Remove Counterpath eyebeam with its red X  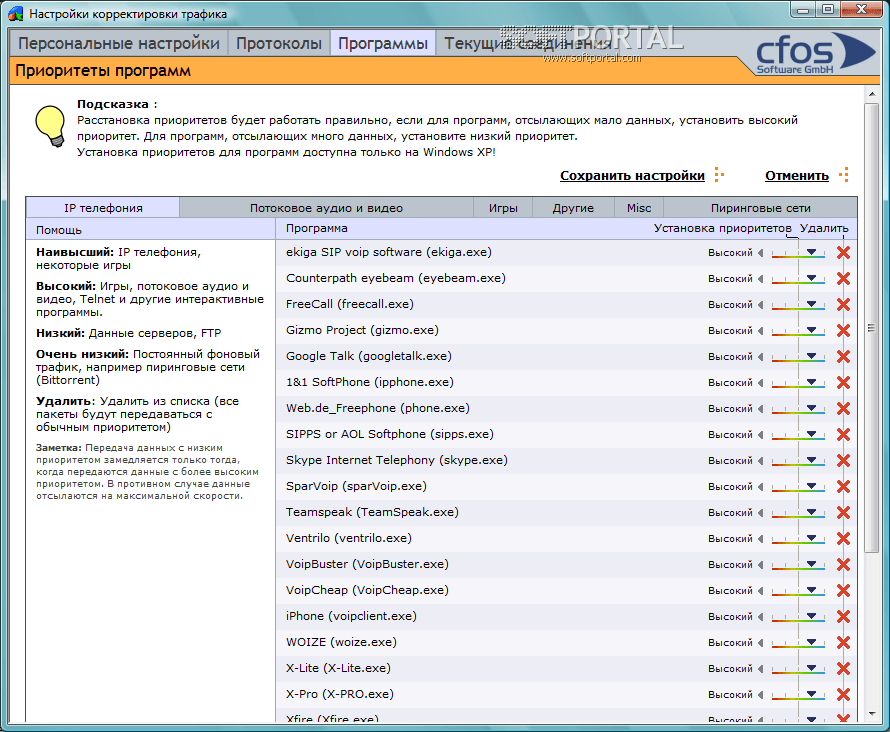(843, 279)
